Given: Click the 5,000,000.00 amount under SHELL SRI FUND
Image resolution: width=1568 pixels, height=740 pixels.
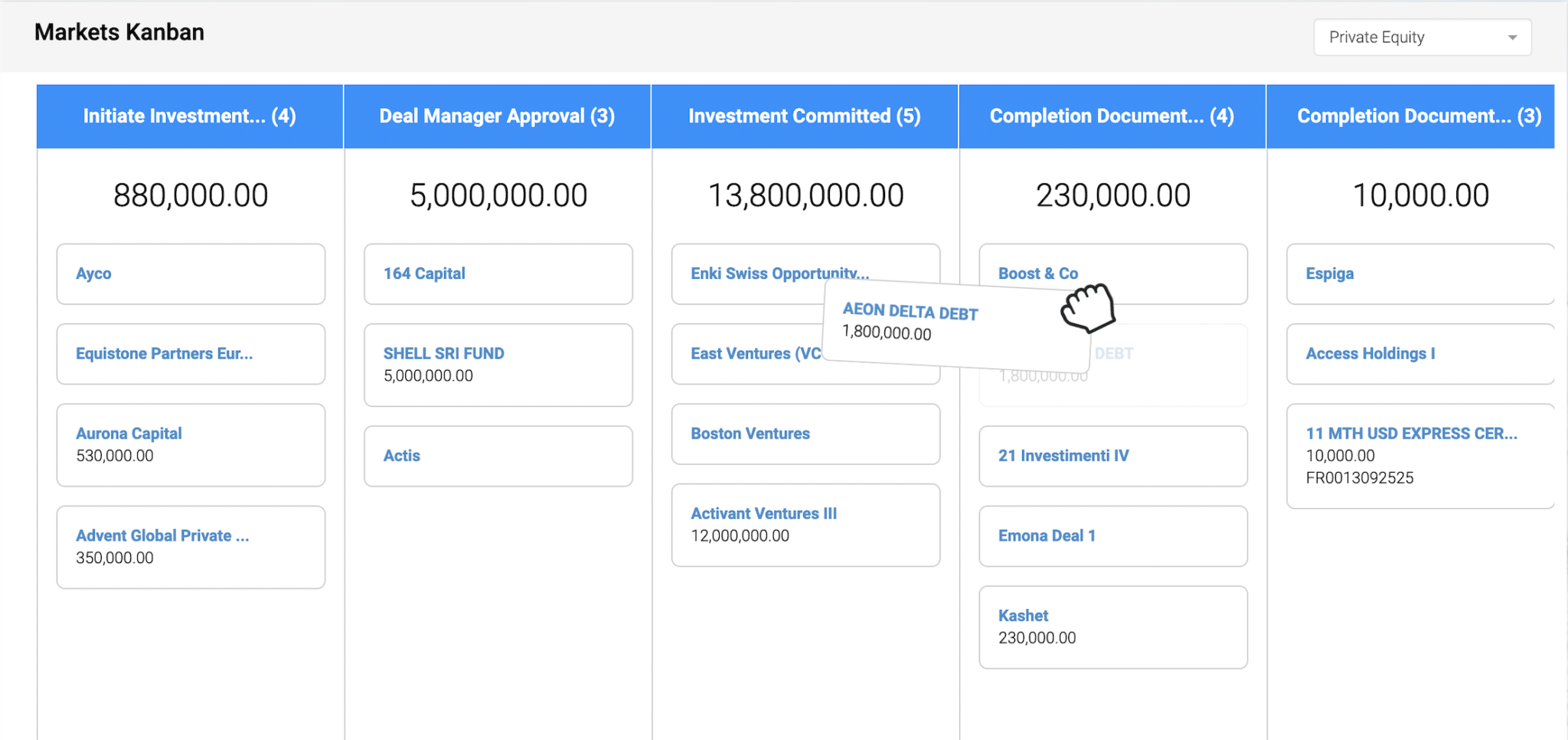Looking at the screenshot, I should click(x=428, y=376).
